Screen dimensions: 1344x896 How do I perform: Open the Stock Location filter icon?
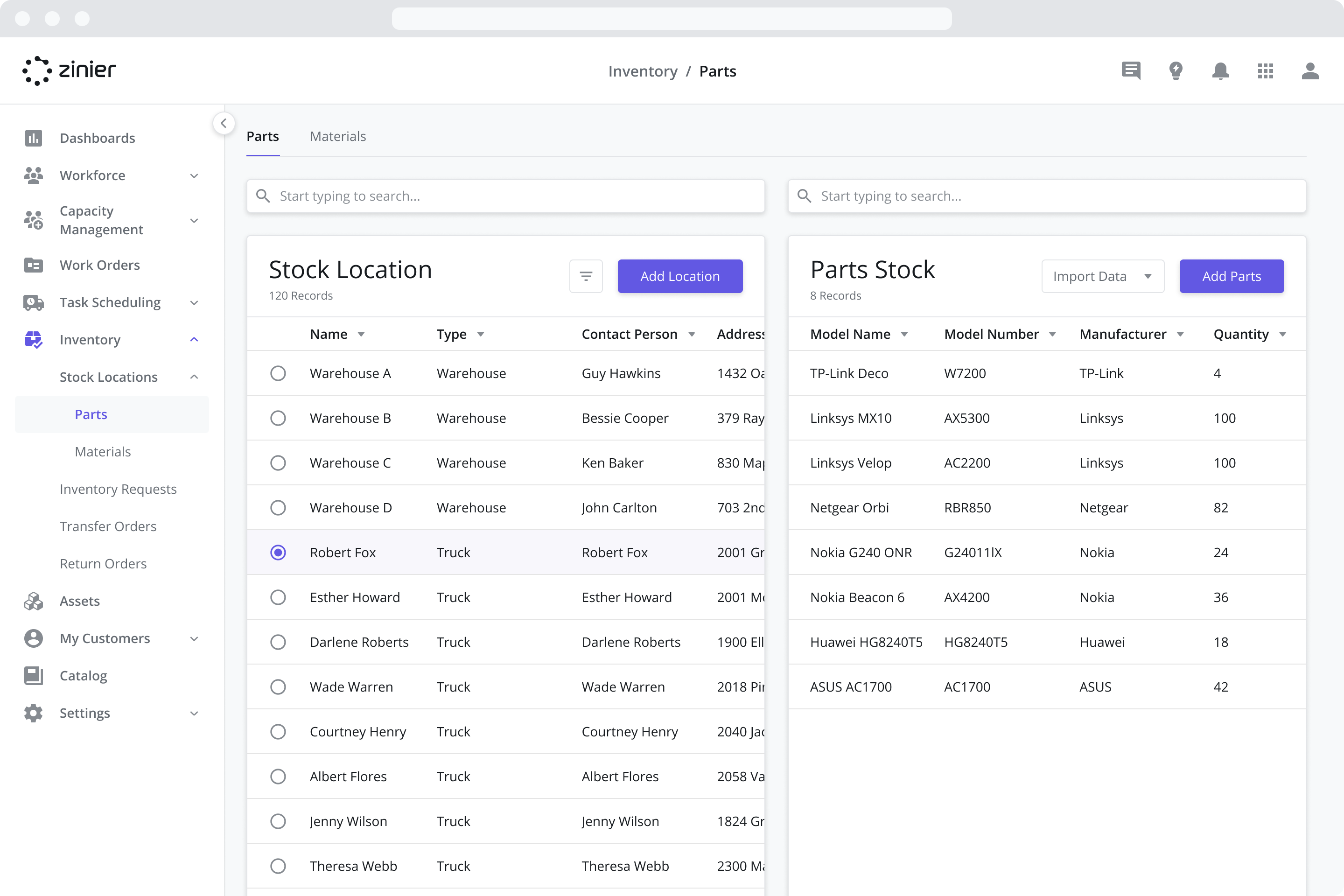click(x=586, y=277)
